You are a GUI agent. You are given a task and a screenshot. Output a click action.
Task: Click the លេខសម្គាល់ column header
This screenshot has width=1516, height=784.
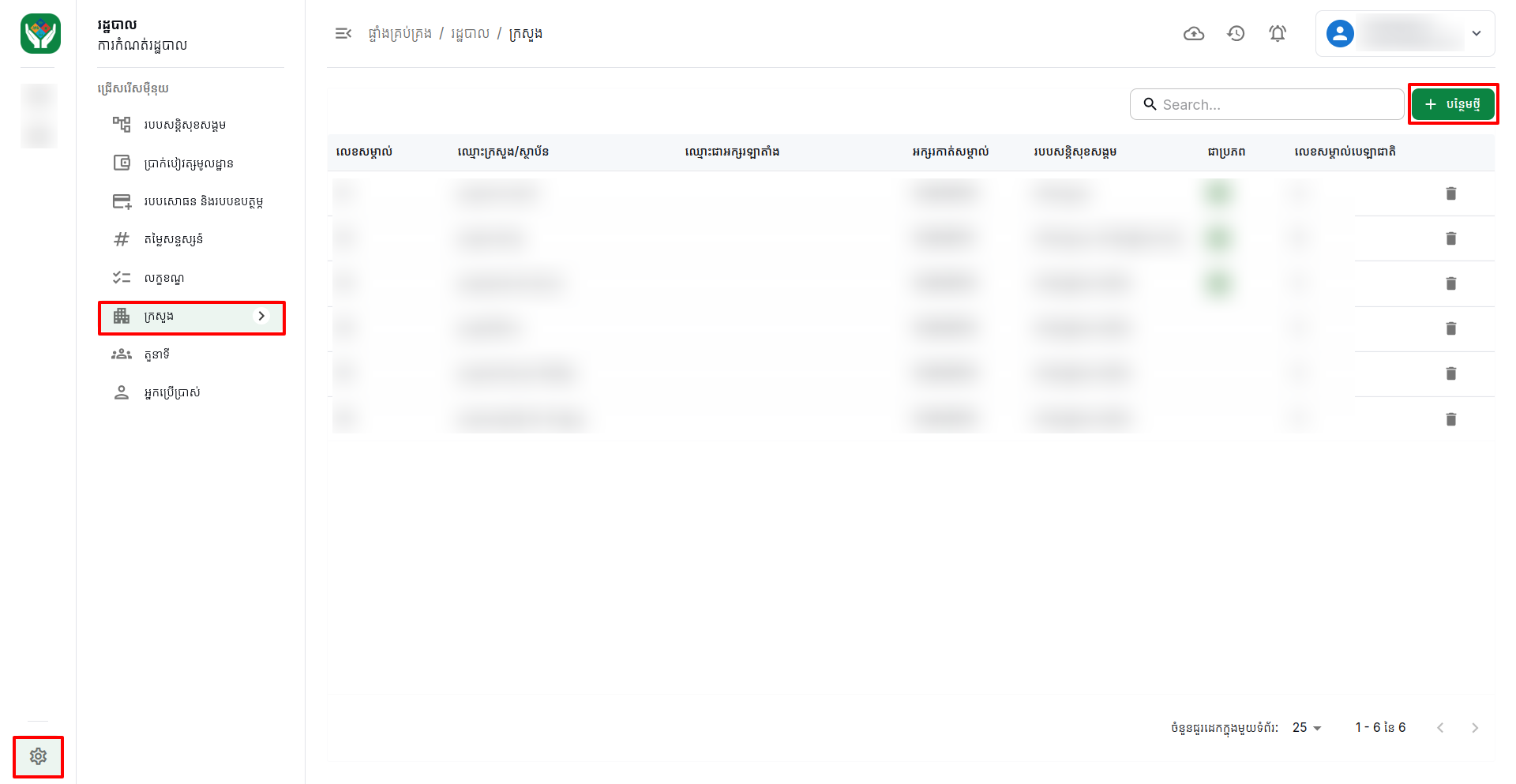(x=364, y=152)
